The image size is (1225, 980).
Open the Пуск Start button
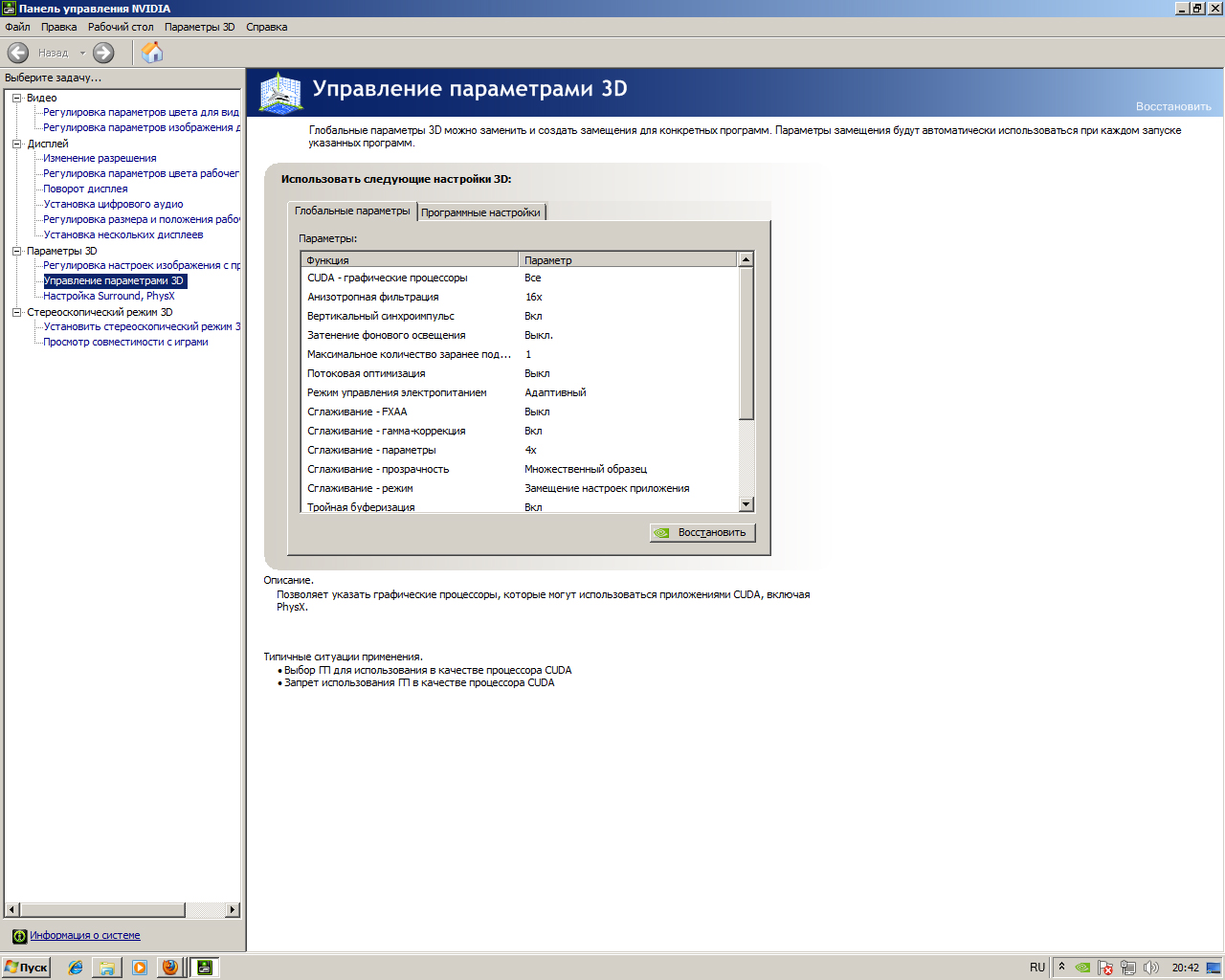pos(26,968)
